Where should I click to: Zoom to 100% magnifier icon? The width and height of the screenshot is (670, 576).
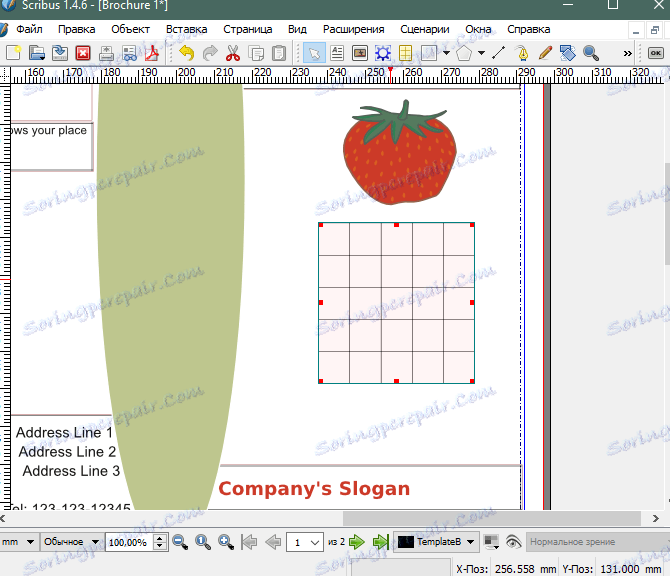point(203,542)
